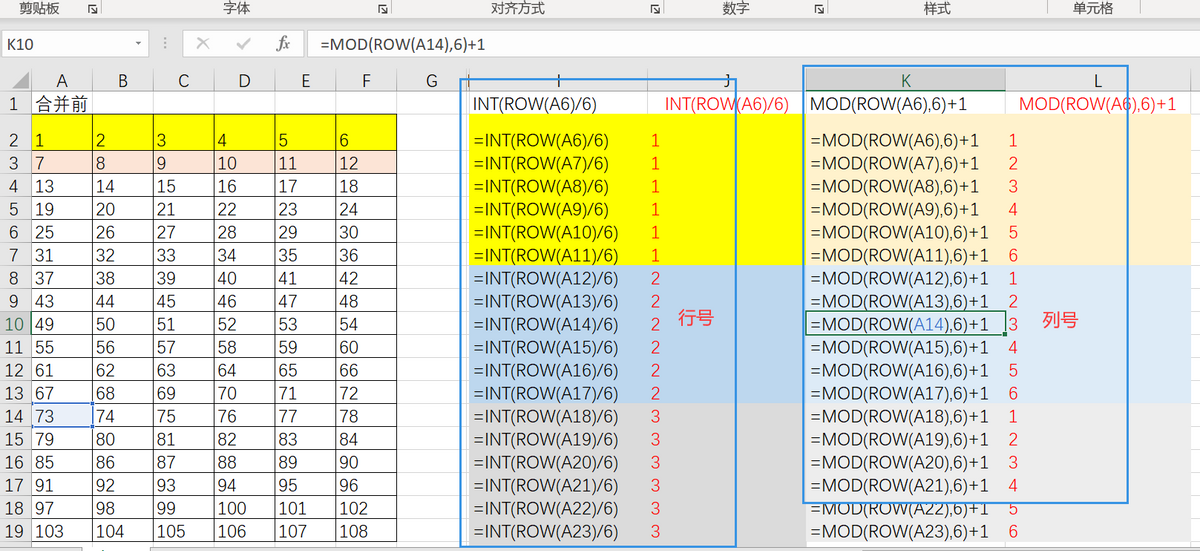This screenshot has width=1200, height=551.
Task: Select row 7 header
Action: tap(15, 255)
